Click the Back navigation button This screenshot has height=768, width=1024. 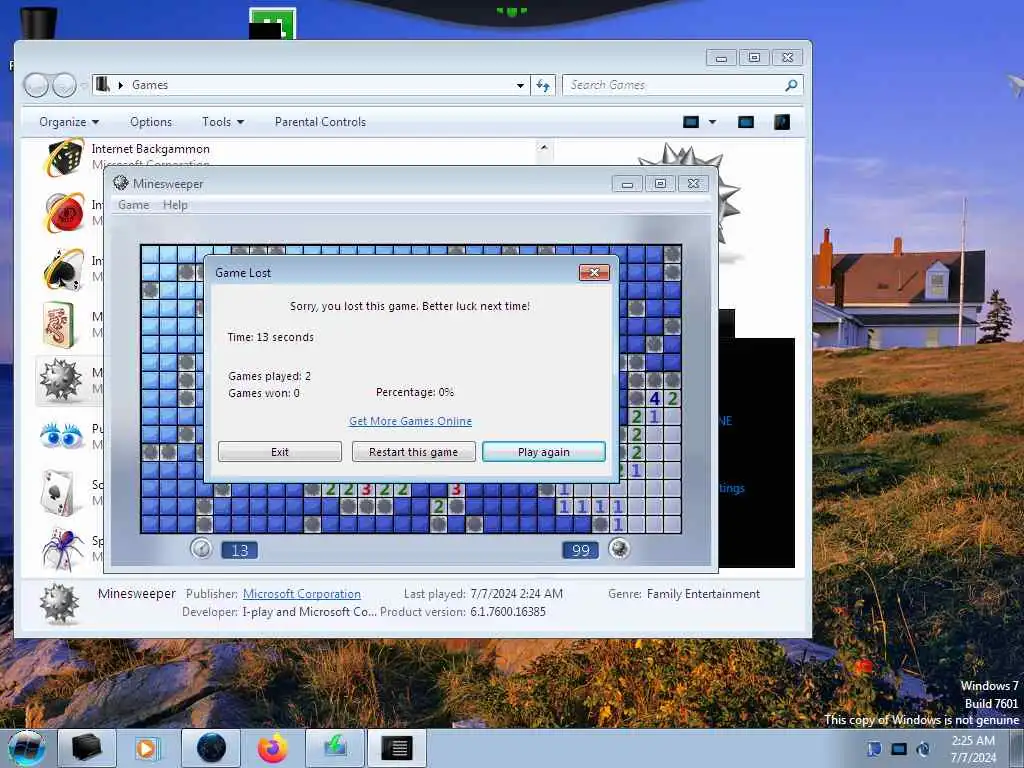click(x=36, y=85)
